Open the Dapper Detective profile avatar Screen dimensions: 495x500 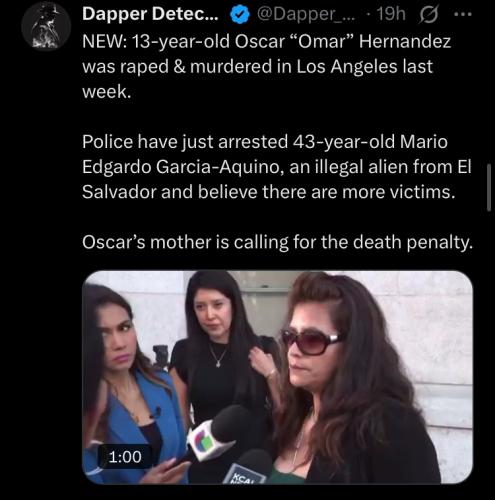pyautogui.click(x=46, y=26)
